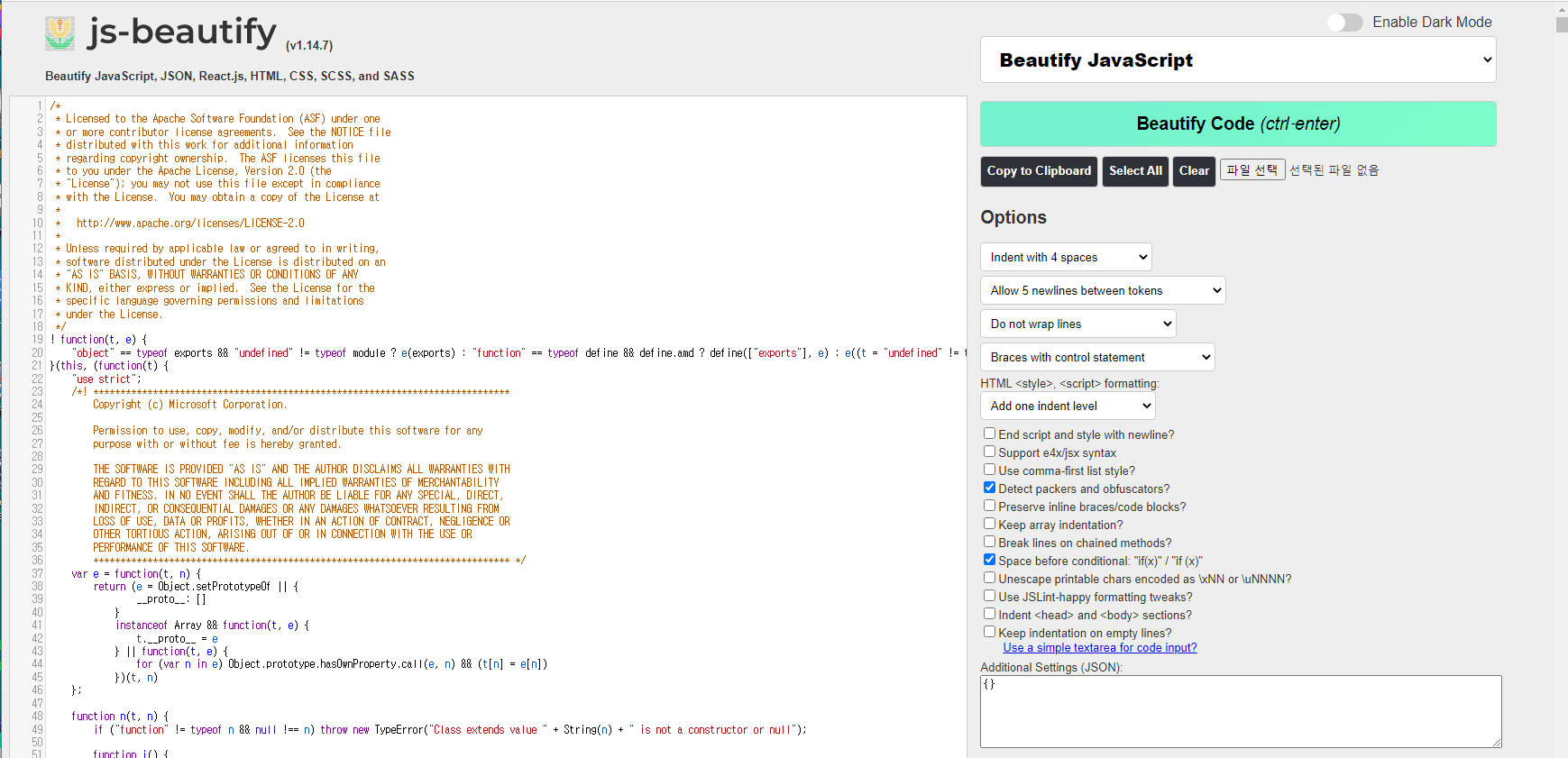Click the Clear button
This screenshot has width=1568, height=758.
[x=1194, y=171]
